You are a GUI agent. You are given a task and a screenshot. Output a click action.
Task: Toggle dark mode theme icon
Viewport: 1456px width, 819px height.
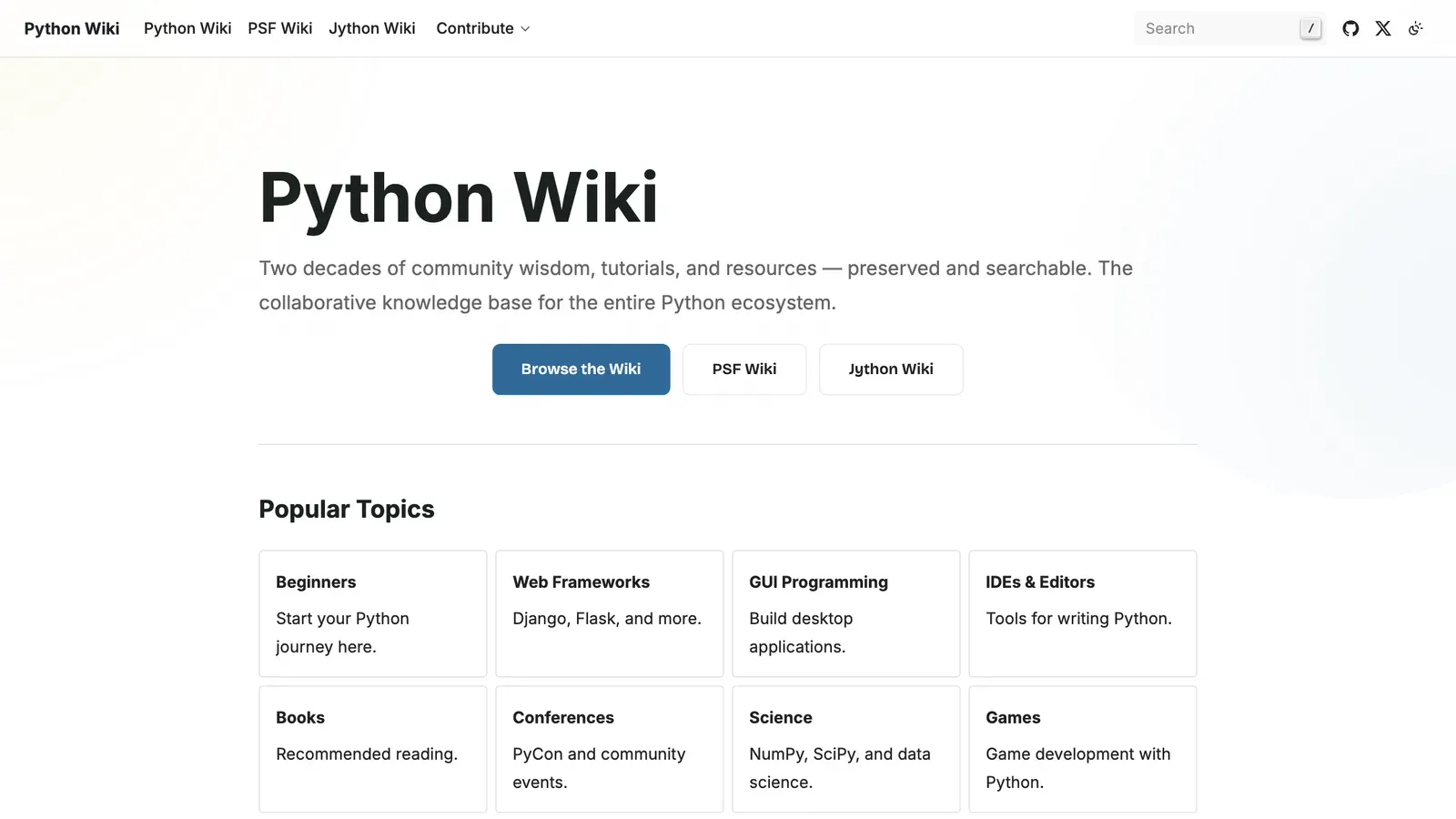[1416, 28]
